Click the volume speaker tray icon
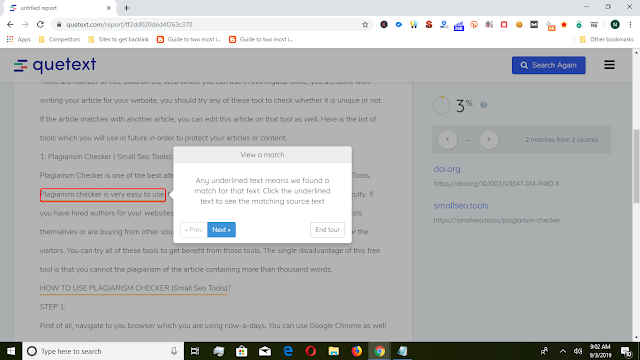Viewport: 640px width, 360px height. (x=578, y=351)
